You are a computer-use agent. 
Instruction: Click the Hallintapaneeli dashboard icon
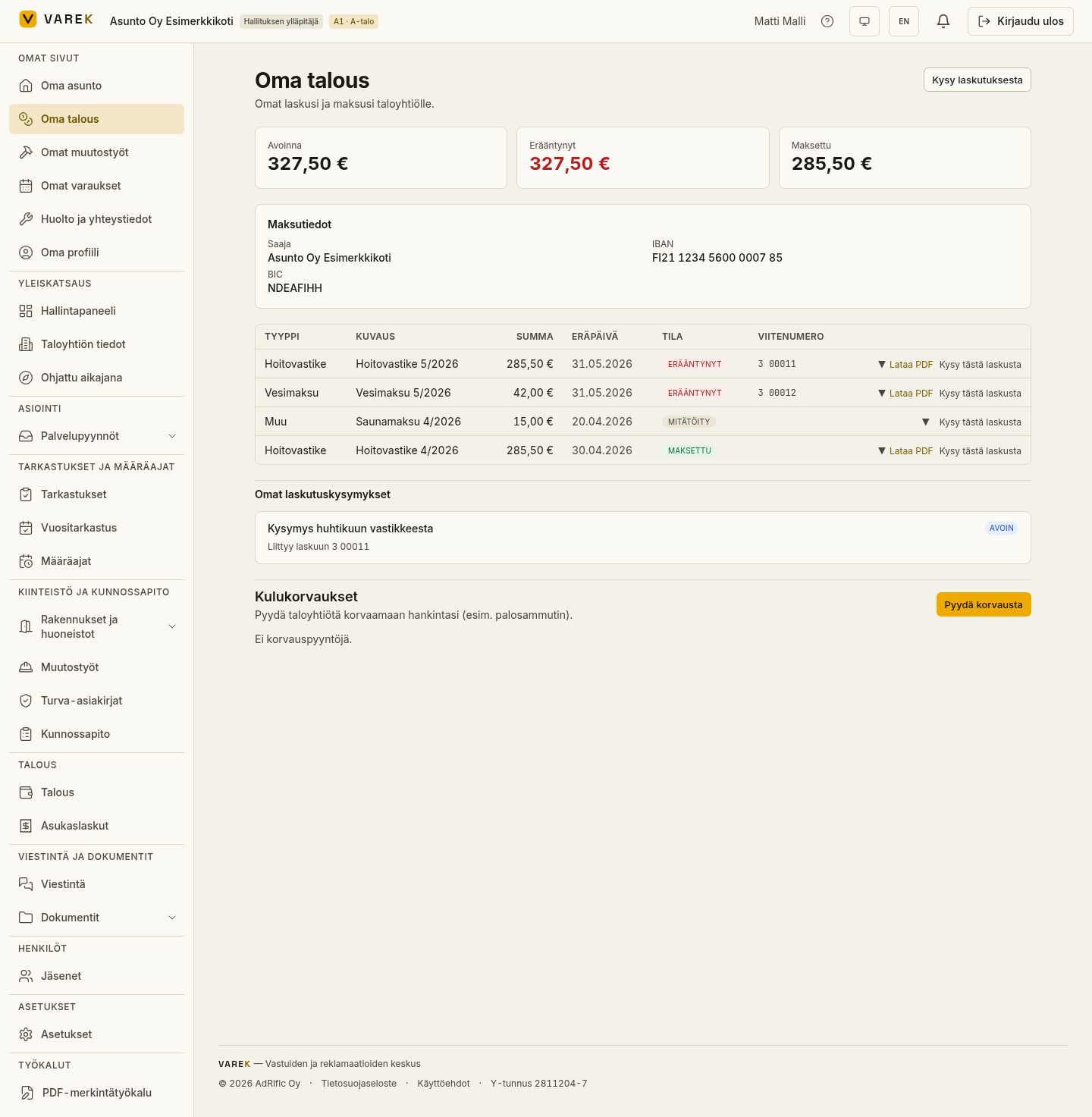point(26,311)
